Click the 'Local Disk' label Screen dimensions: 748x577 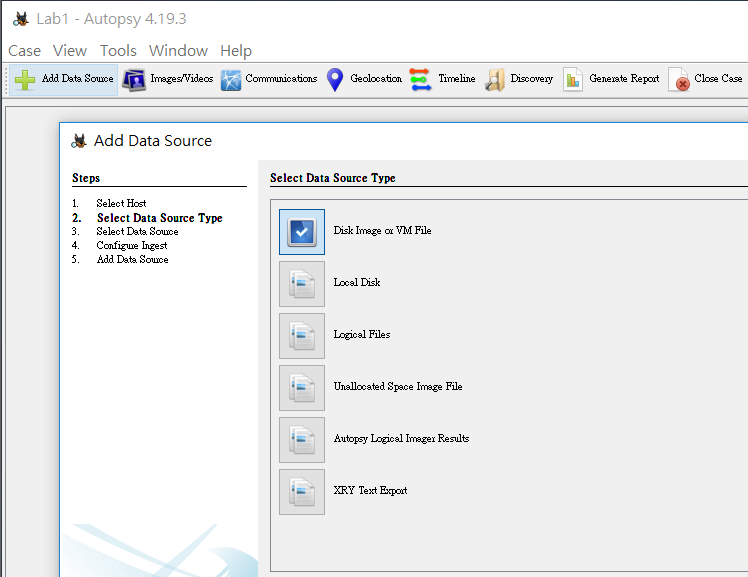click(x=357, y=282)
